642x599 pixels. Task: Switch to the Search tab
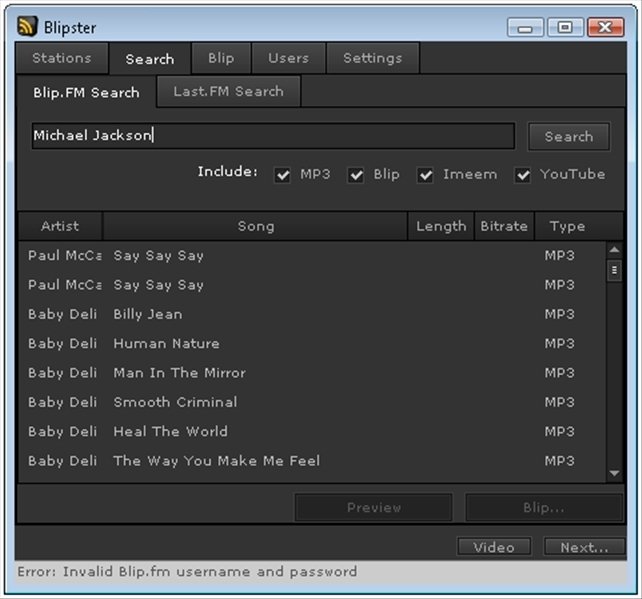pyautogui.click(x=150, y=59)
